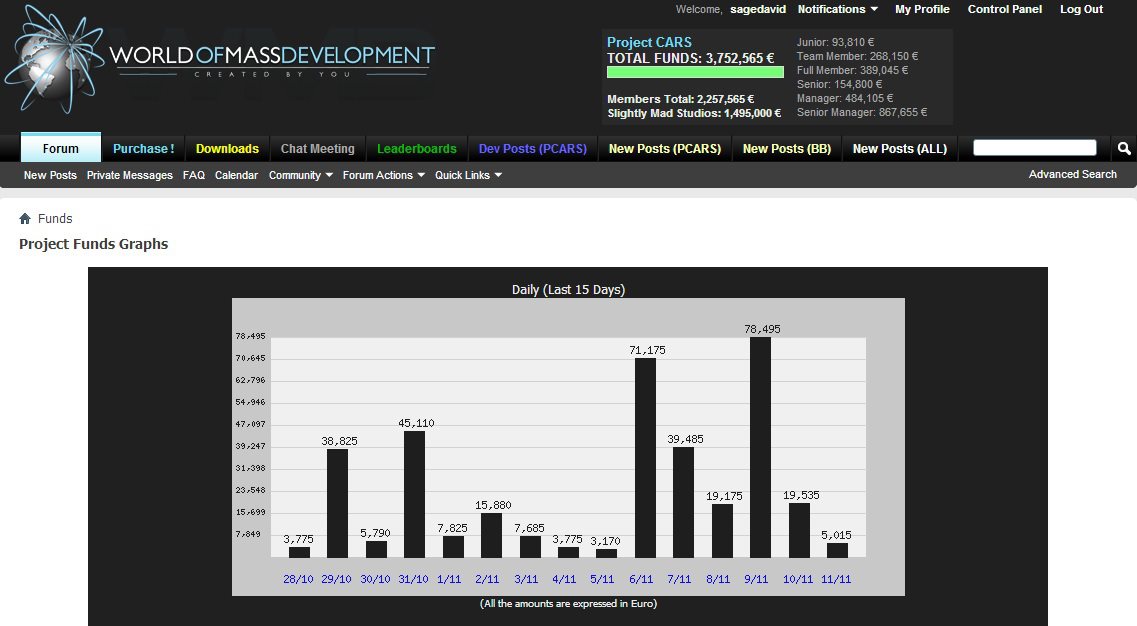
Task: Click the Full Member: 389,045 € entry
Action: point(852,70)
